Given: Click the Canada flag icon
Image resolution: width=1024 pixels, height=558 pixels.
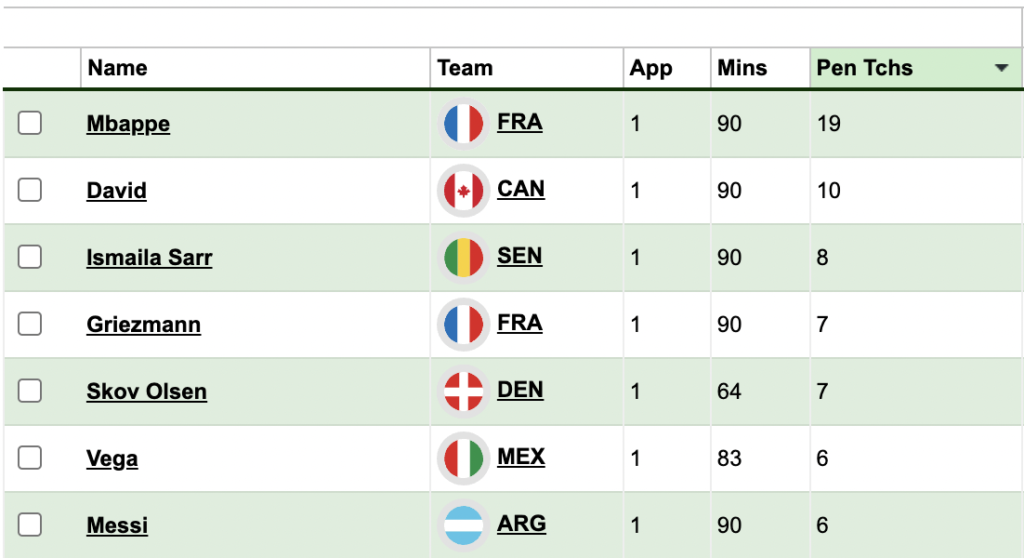Looking at the screenshot, I should coord(463,191).
